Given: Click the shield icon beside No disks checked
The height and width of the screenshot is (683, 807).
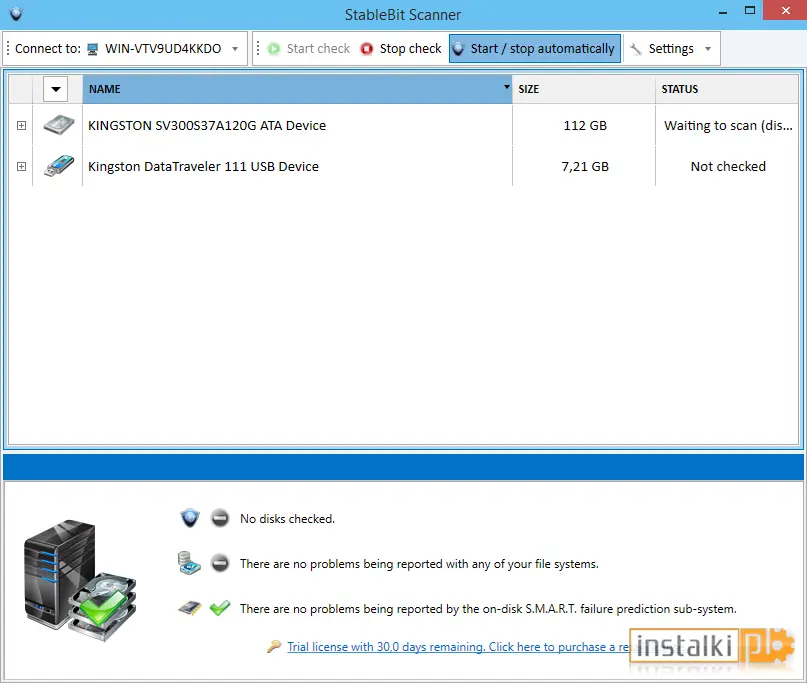Looking at the screenshot, I should click(190, 518).
